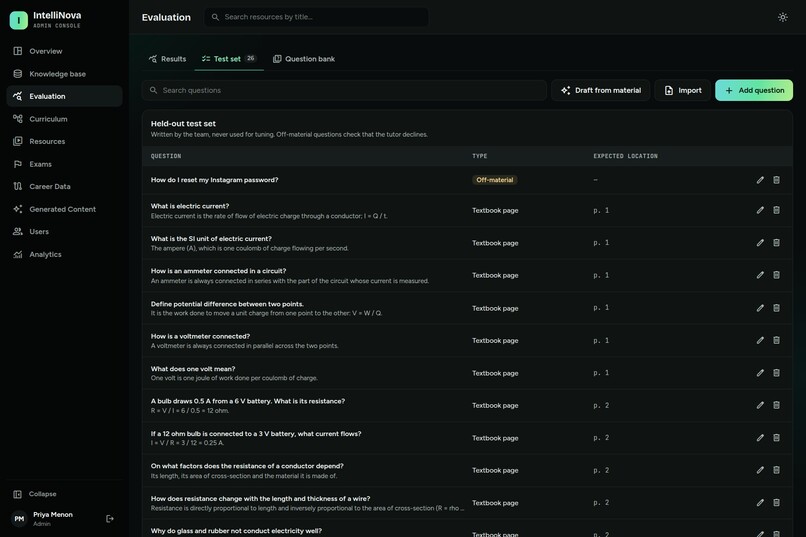Delete the ammeter connection question
This screenshot has width=806, height=537.
[776, 275]
